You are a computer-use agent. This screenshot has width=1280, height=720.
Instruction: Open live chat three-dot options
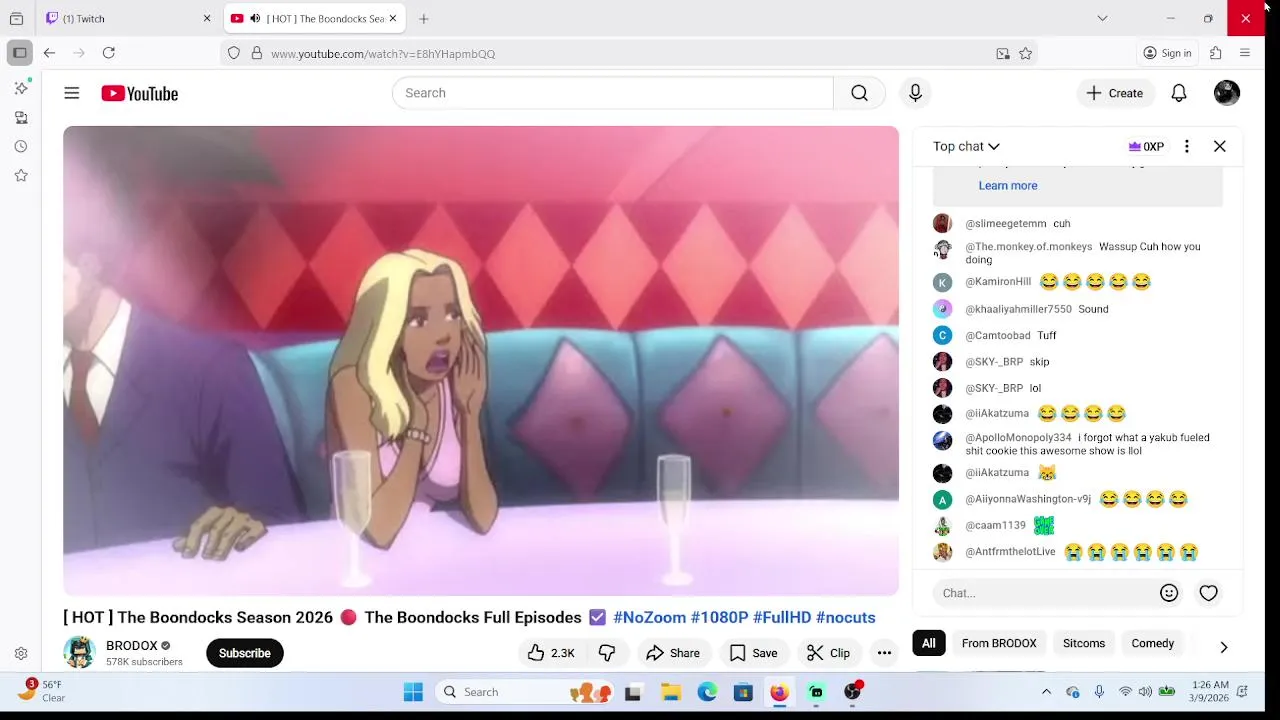[1187, 146]
